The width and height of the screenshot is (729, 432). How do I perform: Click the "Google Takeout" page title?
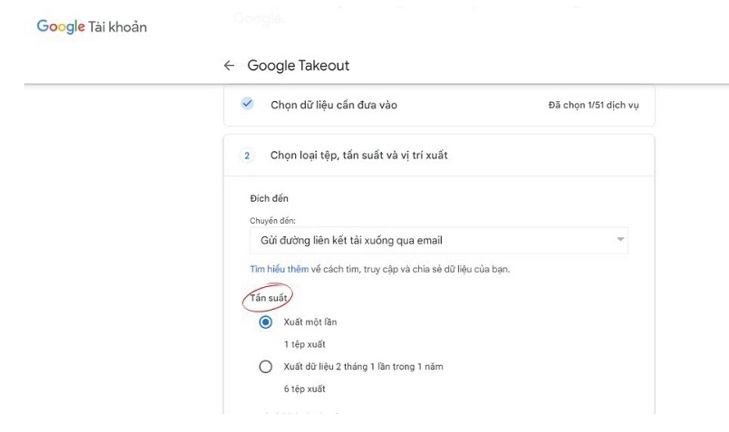coord(298,66)
